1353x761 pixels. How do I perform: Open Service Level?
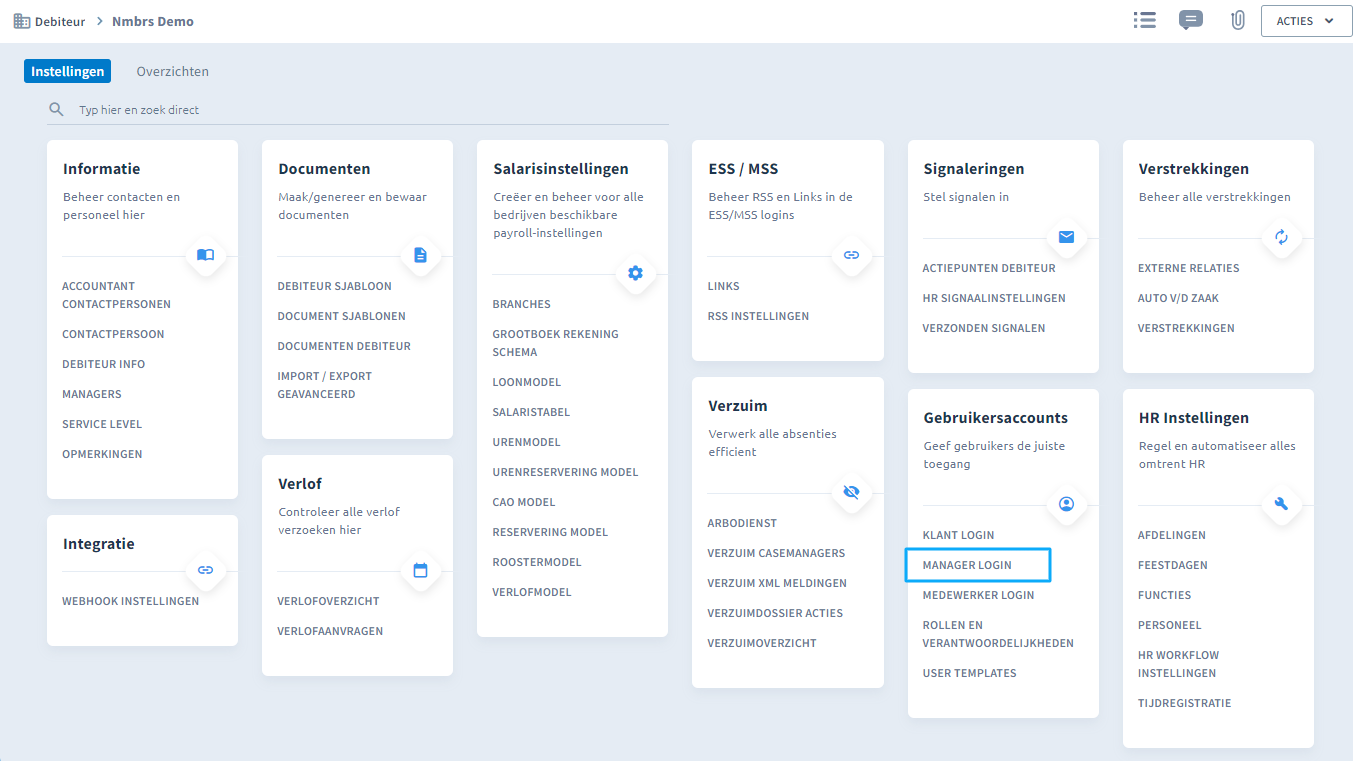coord(102,424)
